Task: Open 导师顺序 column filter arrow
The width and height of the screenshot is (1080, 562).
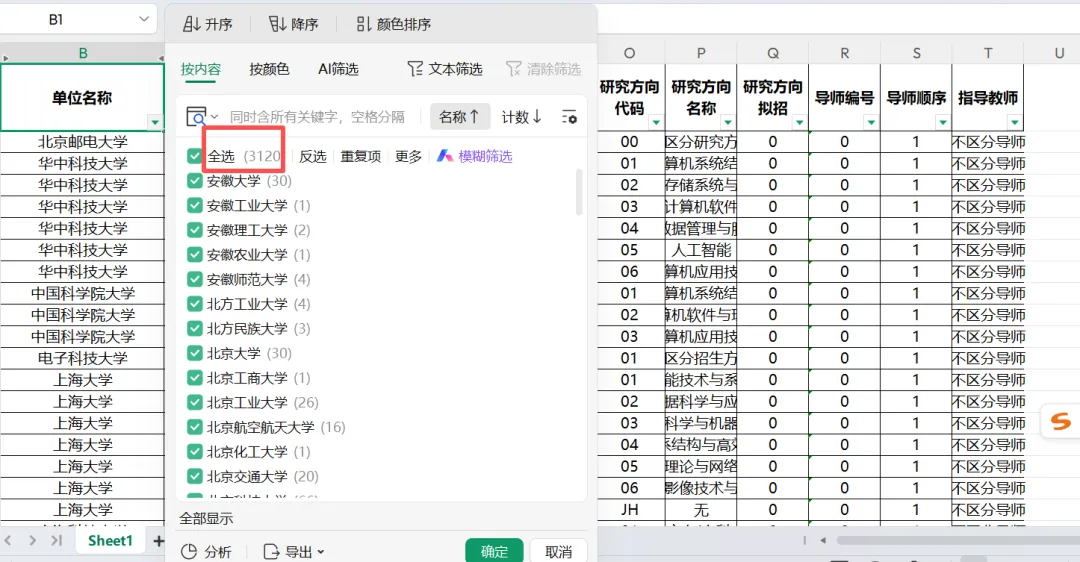Action: pyautogui.click(x=942, y=123)
